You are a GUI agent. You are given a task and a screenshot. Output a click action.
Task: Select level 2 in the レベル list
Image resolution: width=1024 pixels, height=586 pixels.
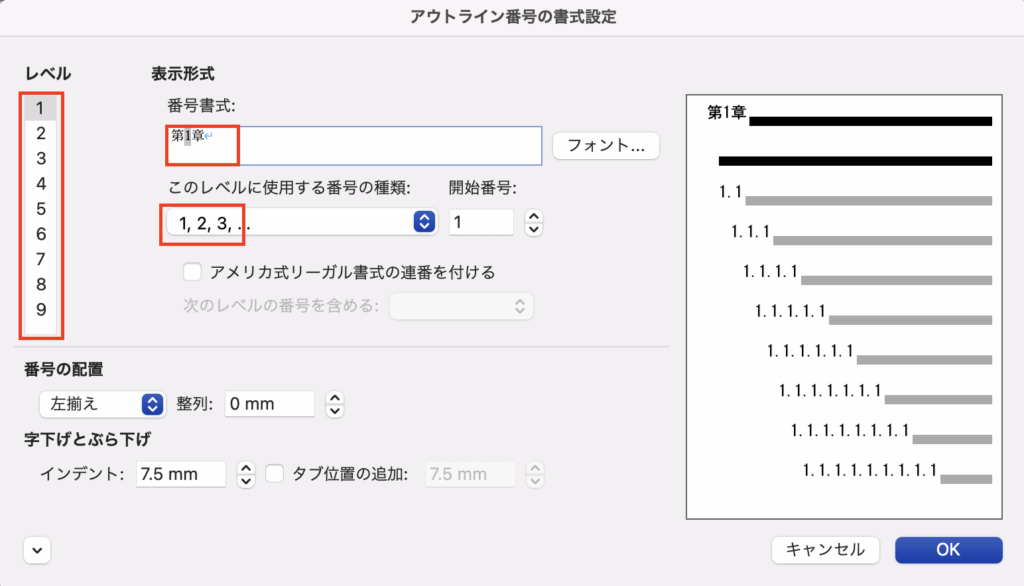(x=41, y=133)
